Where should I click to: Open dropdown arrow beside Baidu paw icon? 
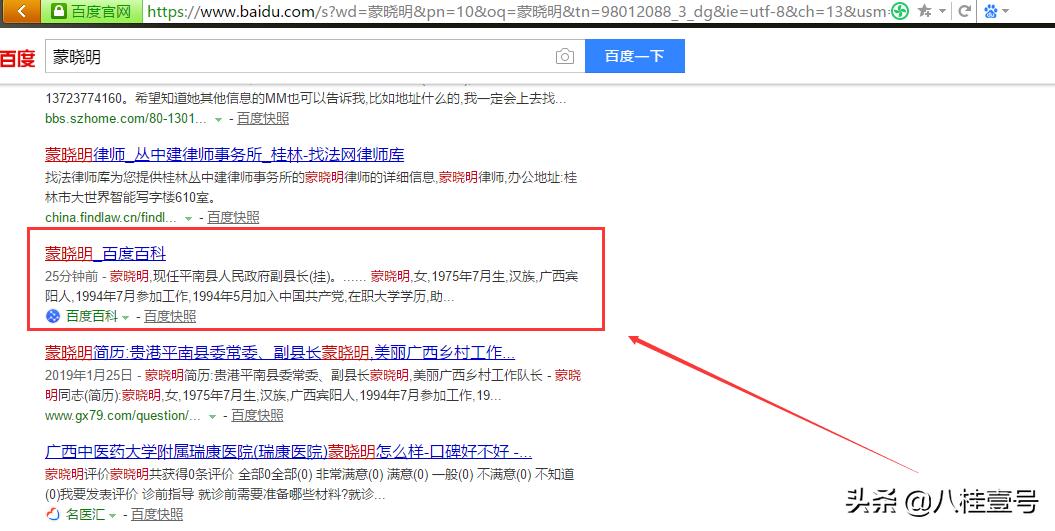pos(1005,11)
